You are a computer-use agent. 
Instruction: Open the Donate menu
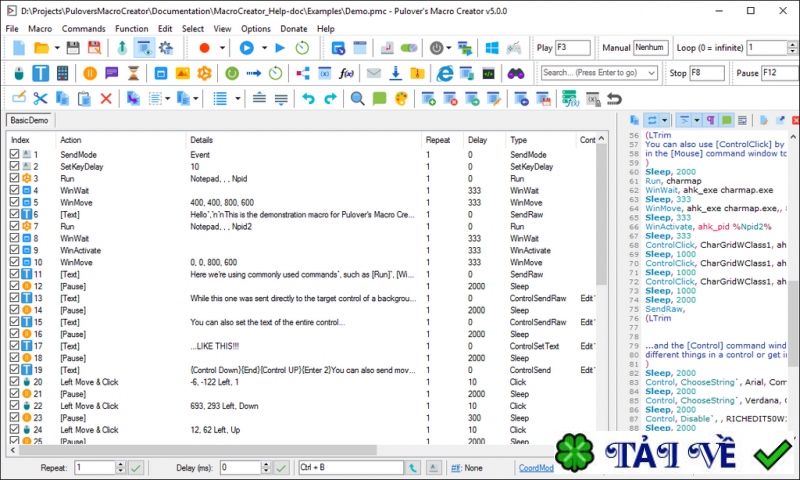click(294, 29)
